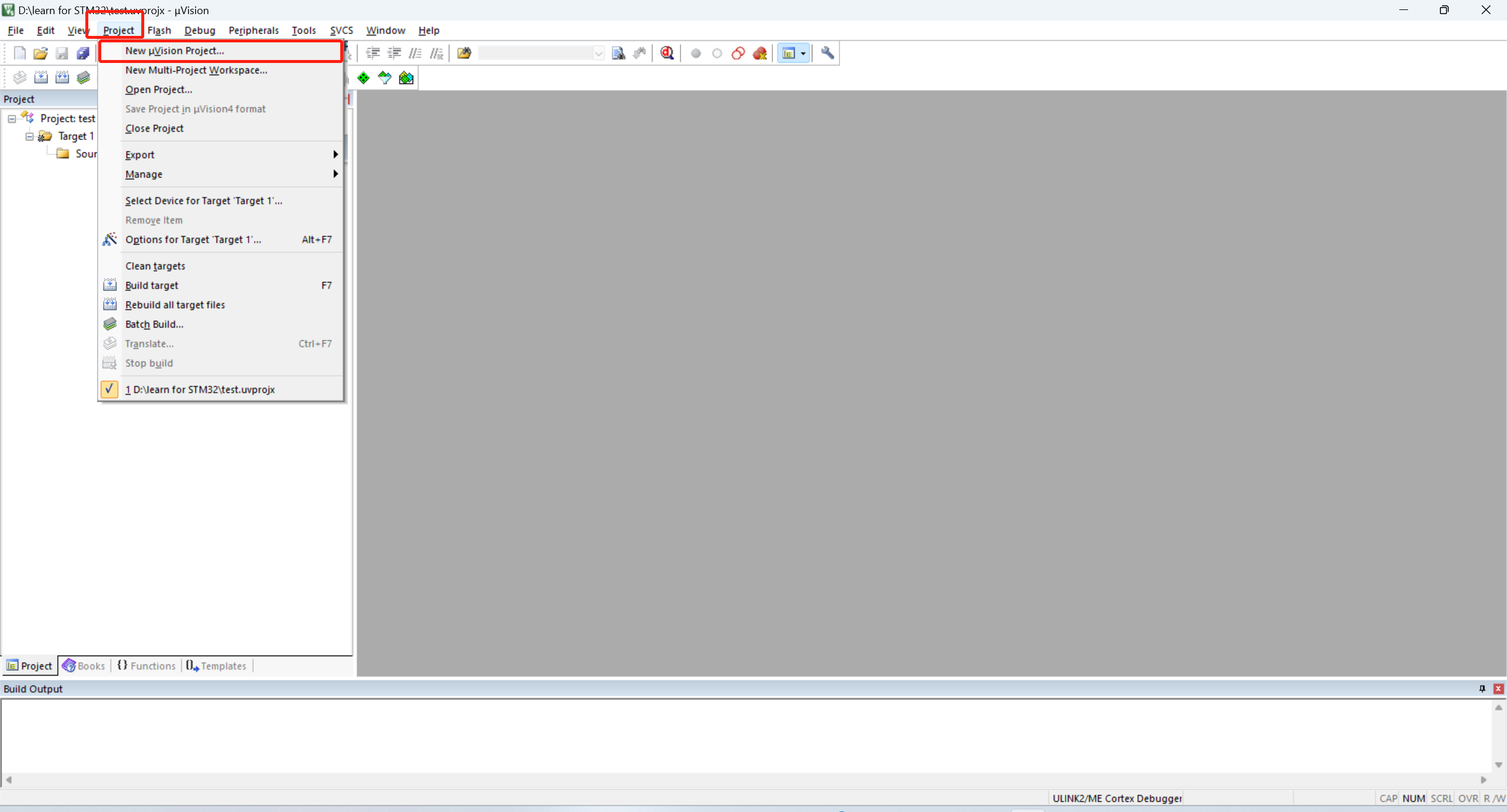Collapse the Project: test tree node
1507x812 pixels.
pyautogui.click(x=11, y=119)
